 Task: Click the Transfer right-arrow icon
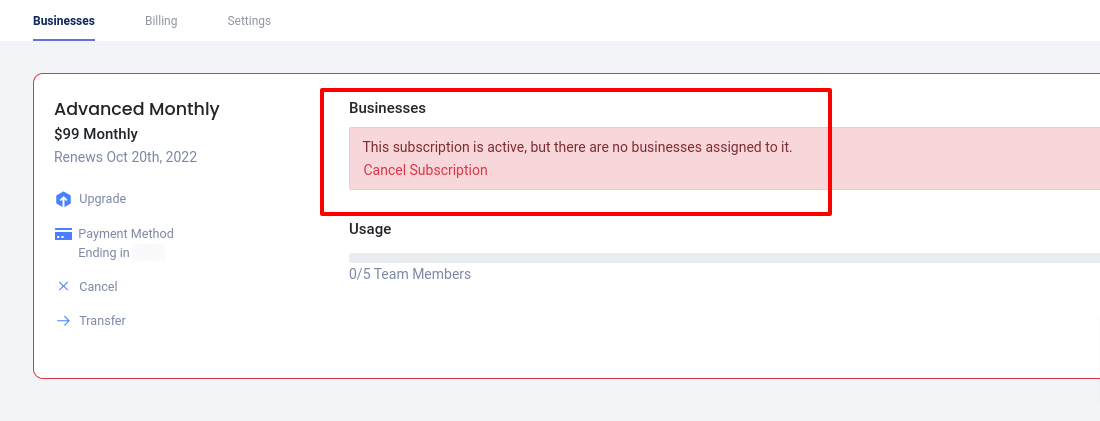point(63,321)
